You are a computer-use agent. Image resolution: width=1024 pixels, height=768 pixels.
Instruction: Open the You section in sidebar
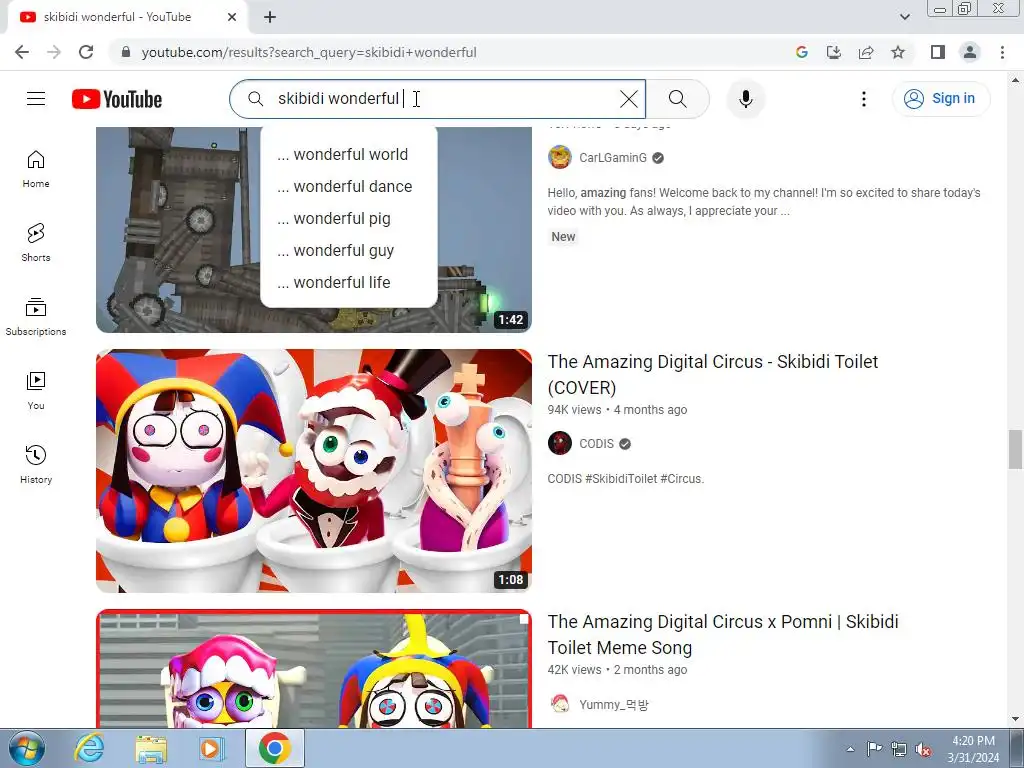click(x=36, y=391)
